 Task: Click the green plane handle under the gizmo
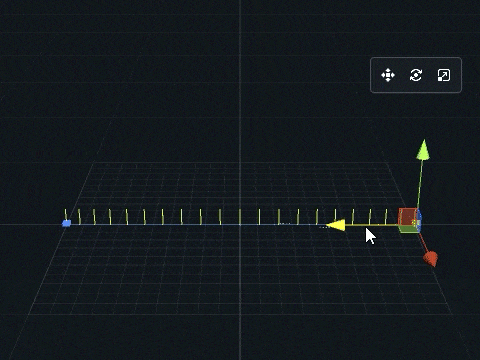coord(408,229)
